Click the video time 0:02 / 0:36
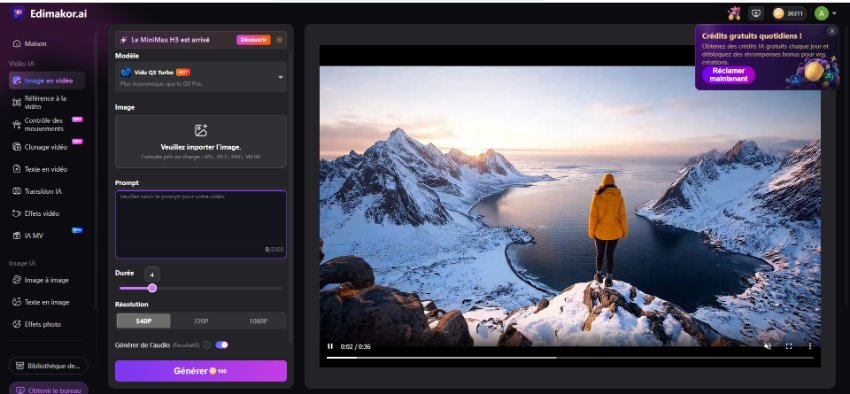The width and height of the screenshot is (850, 394). [x=356, y=346]
